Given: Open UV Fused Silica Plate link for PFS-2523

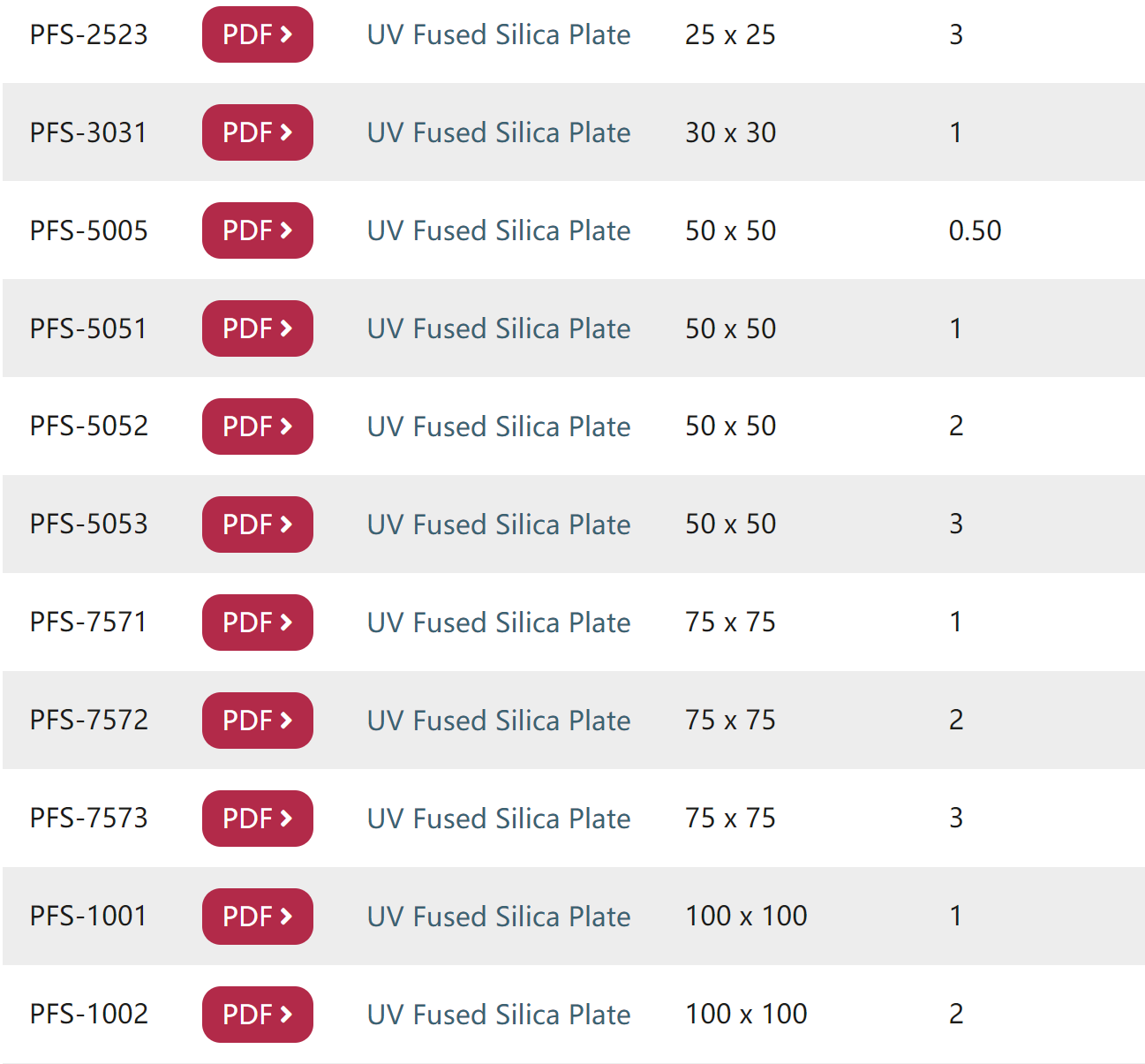Looking at the screenshot, I should click(x=499, y=34).
